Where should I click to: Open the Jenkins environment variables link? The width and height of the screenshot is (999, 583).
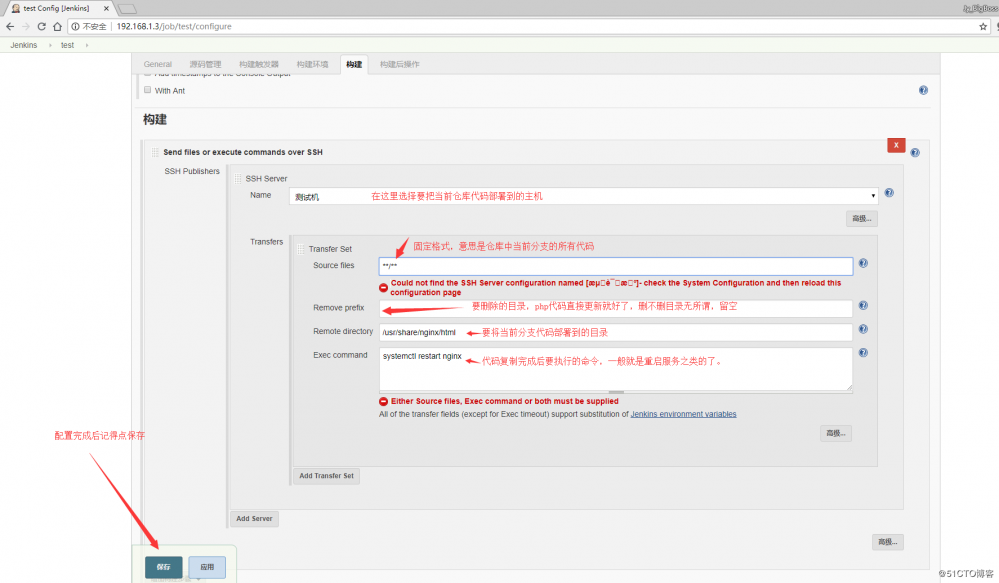[x=685, y=413]
